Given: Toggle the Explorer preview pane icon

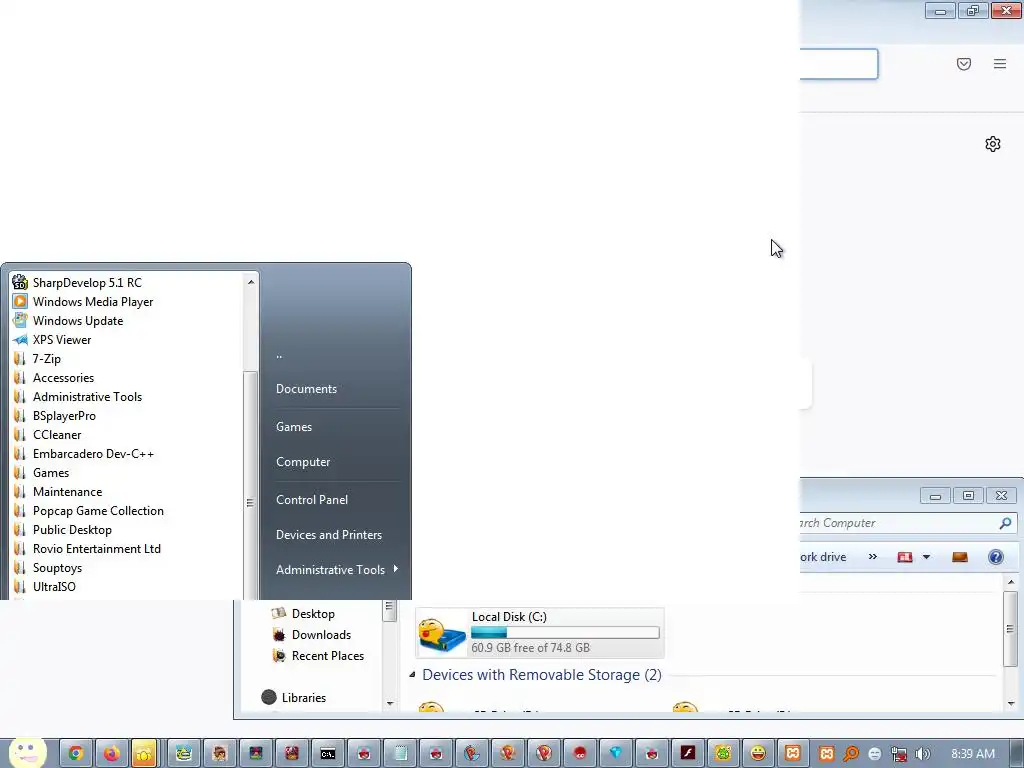Looking at the screenshot, I should [x=960, y=557].
